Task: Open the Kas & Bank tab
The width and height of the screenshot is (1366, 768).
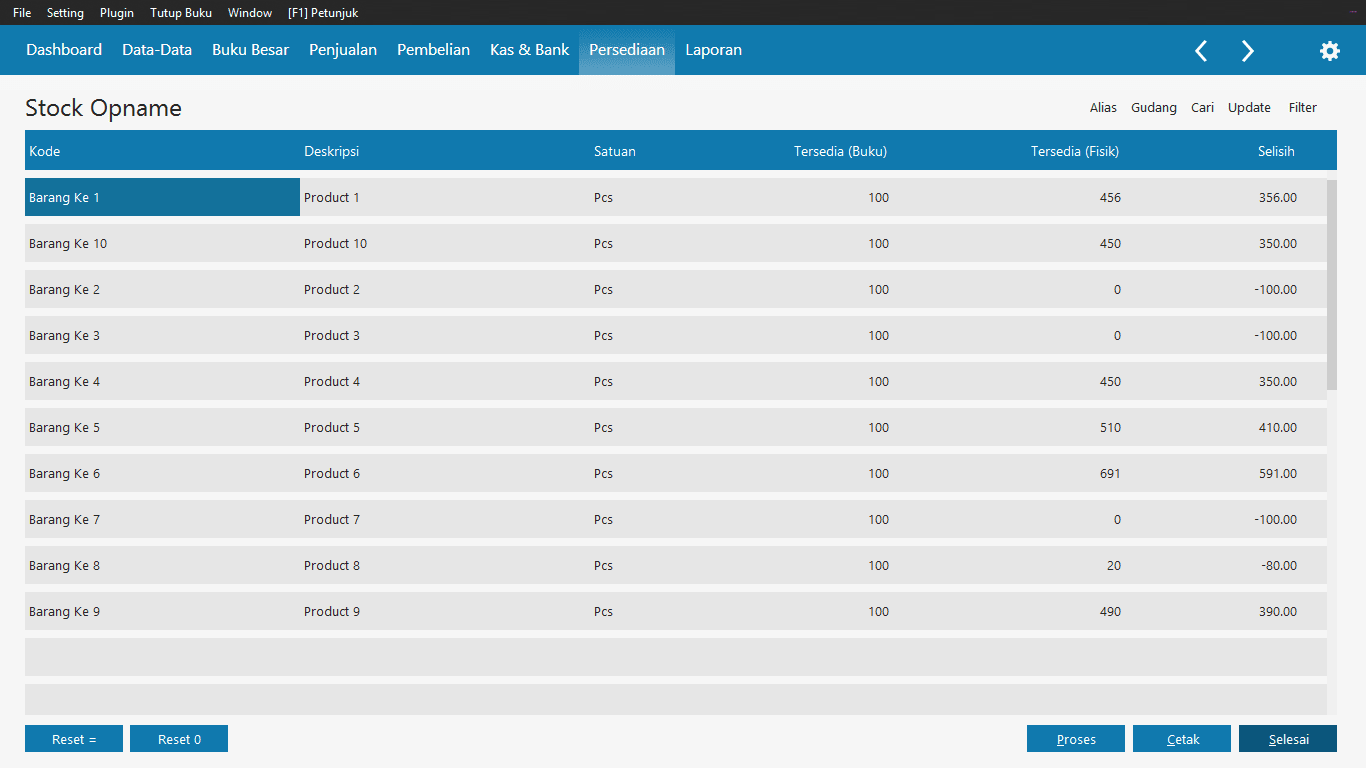Action: 529,50
